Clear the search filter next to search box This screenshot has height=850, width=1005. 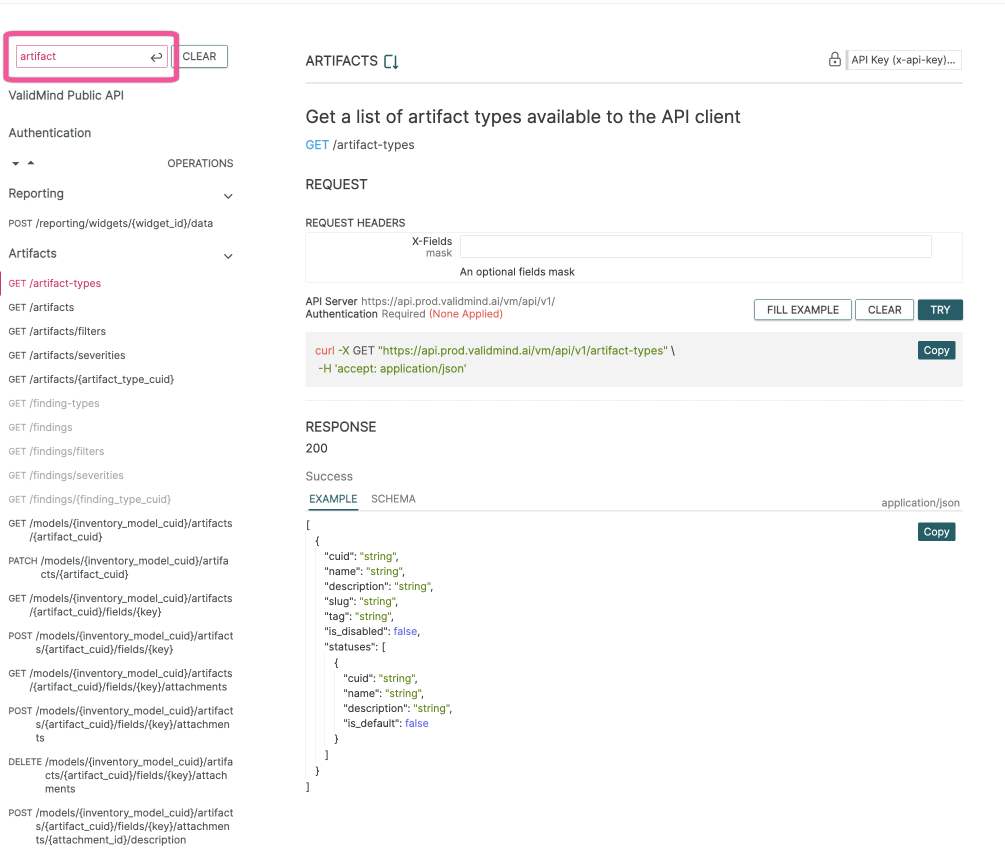coord(200,57)
